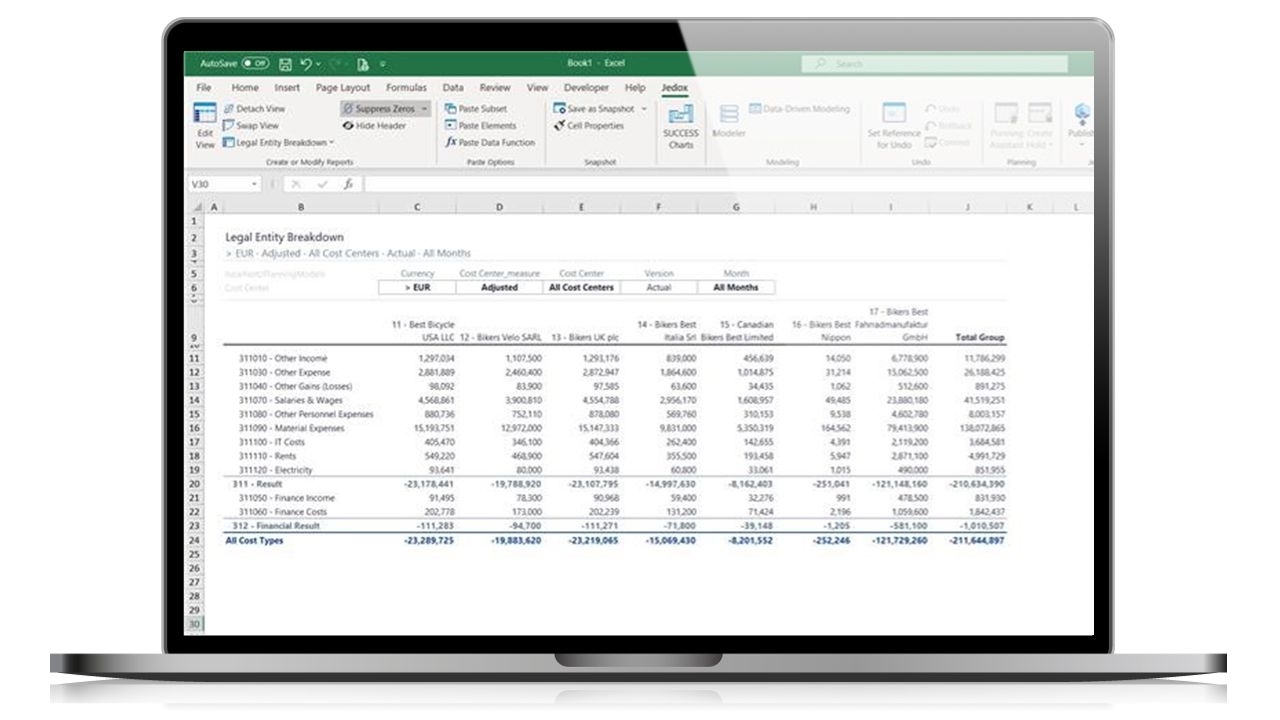Toggle the AutoSave switch

(x=255, y=63)
